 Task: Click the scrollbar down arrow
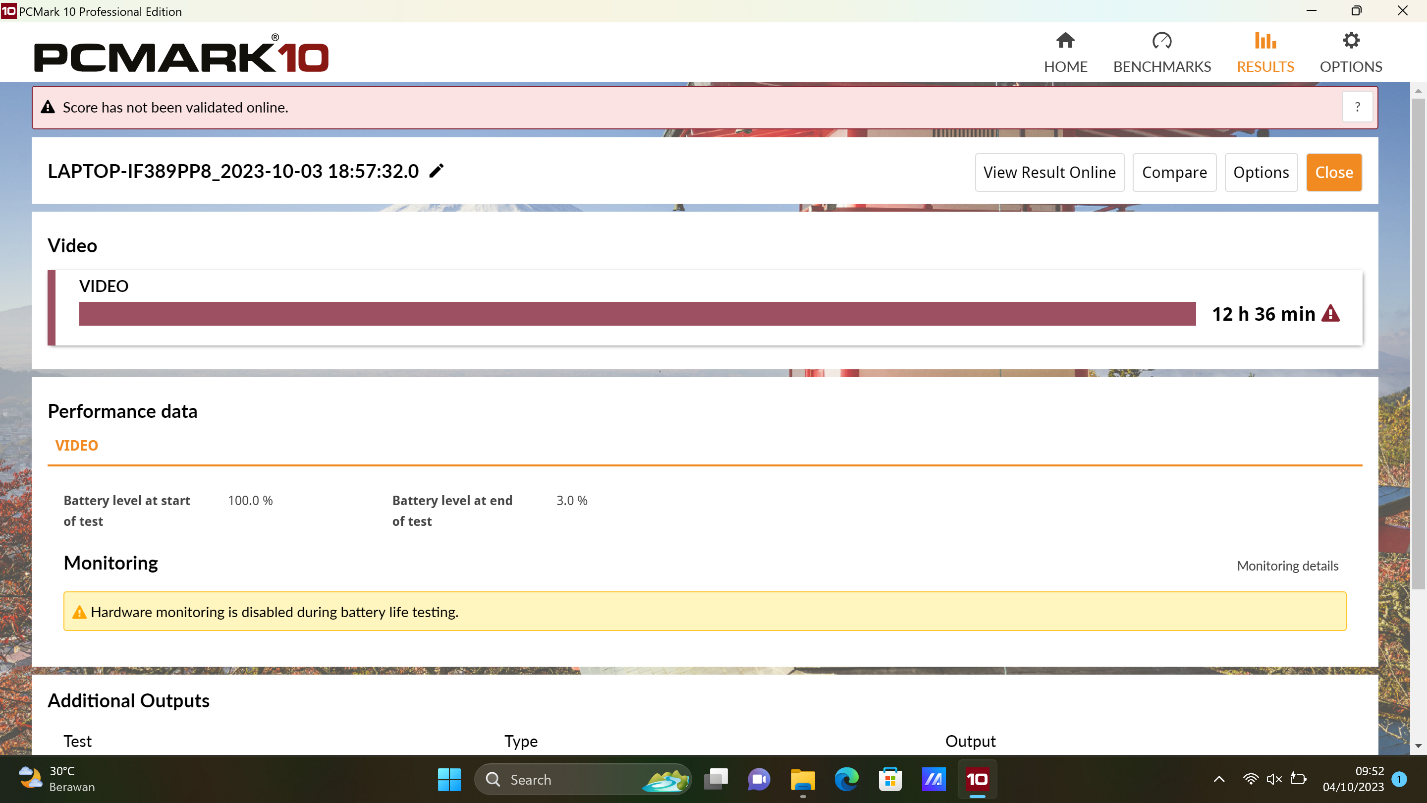tap(1418, 746)
